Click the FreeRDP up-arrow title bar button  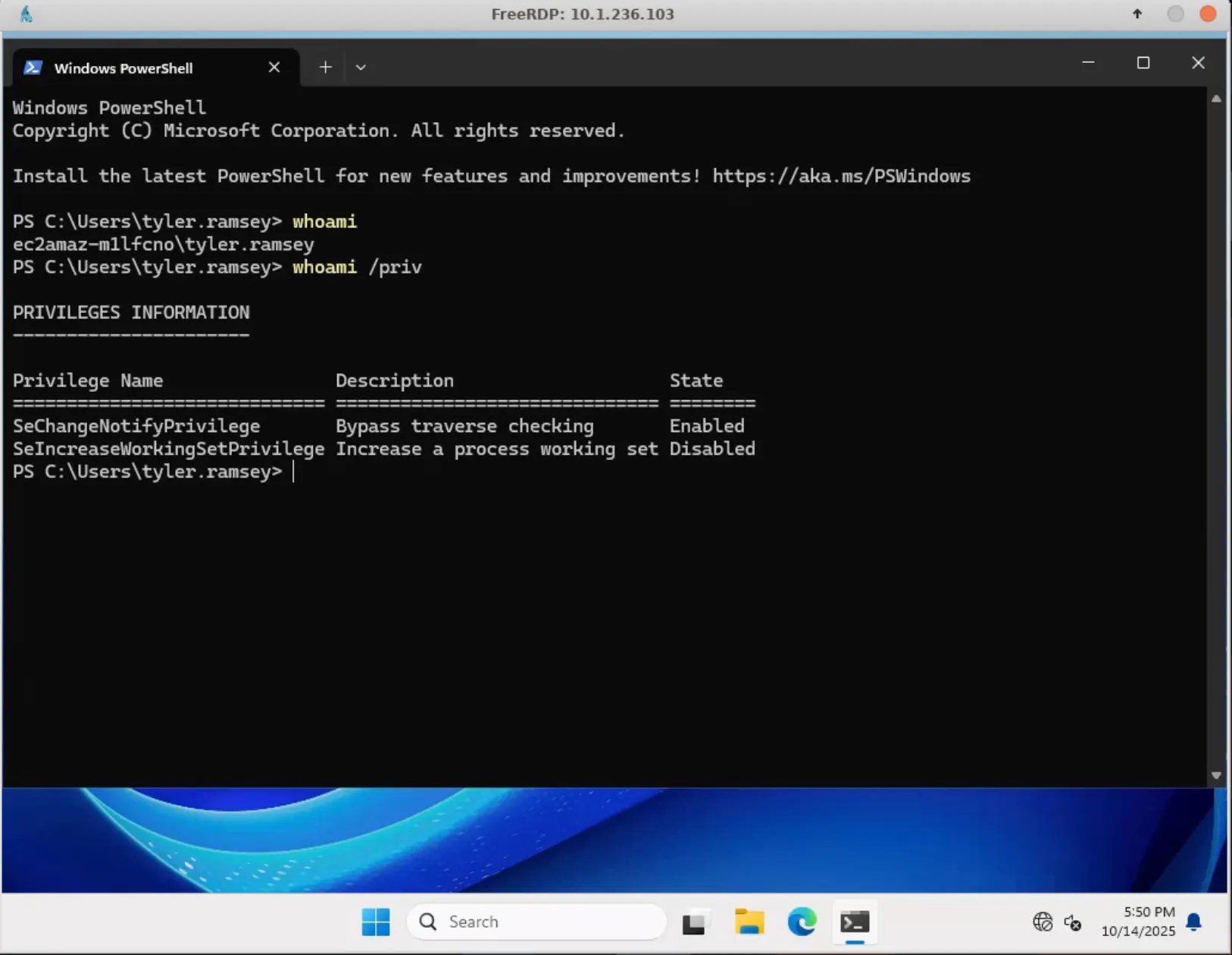(1137, 14)
